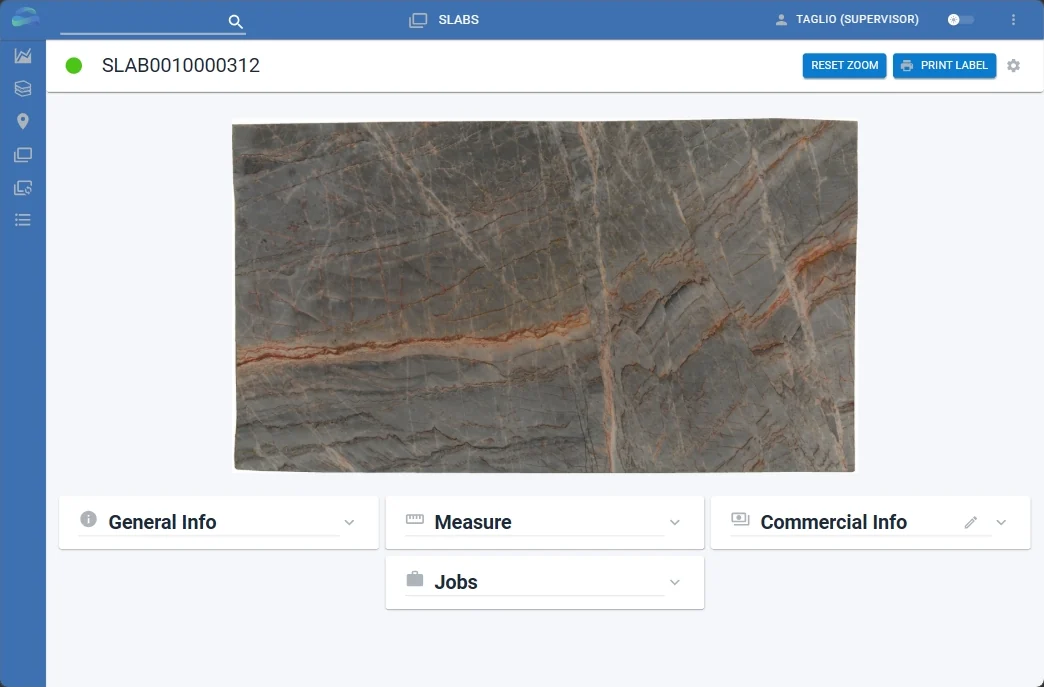
Task: Click the Commercial Info money icon
Action: (740, 519)
